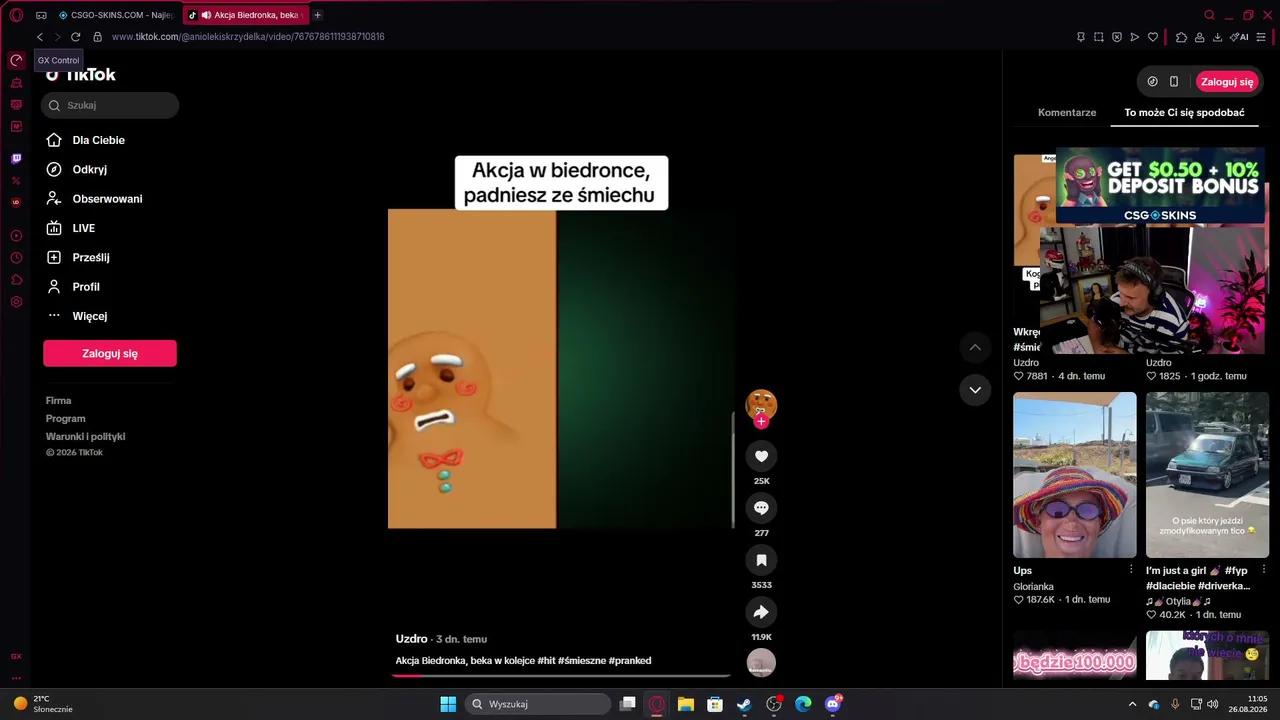The image size is (1280, 720).
Task: Open the Uzdro author name below video
Action: pos(411,639)
